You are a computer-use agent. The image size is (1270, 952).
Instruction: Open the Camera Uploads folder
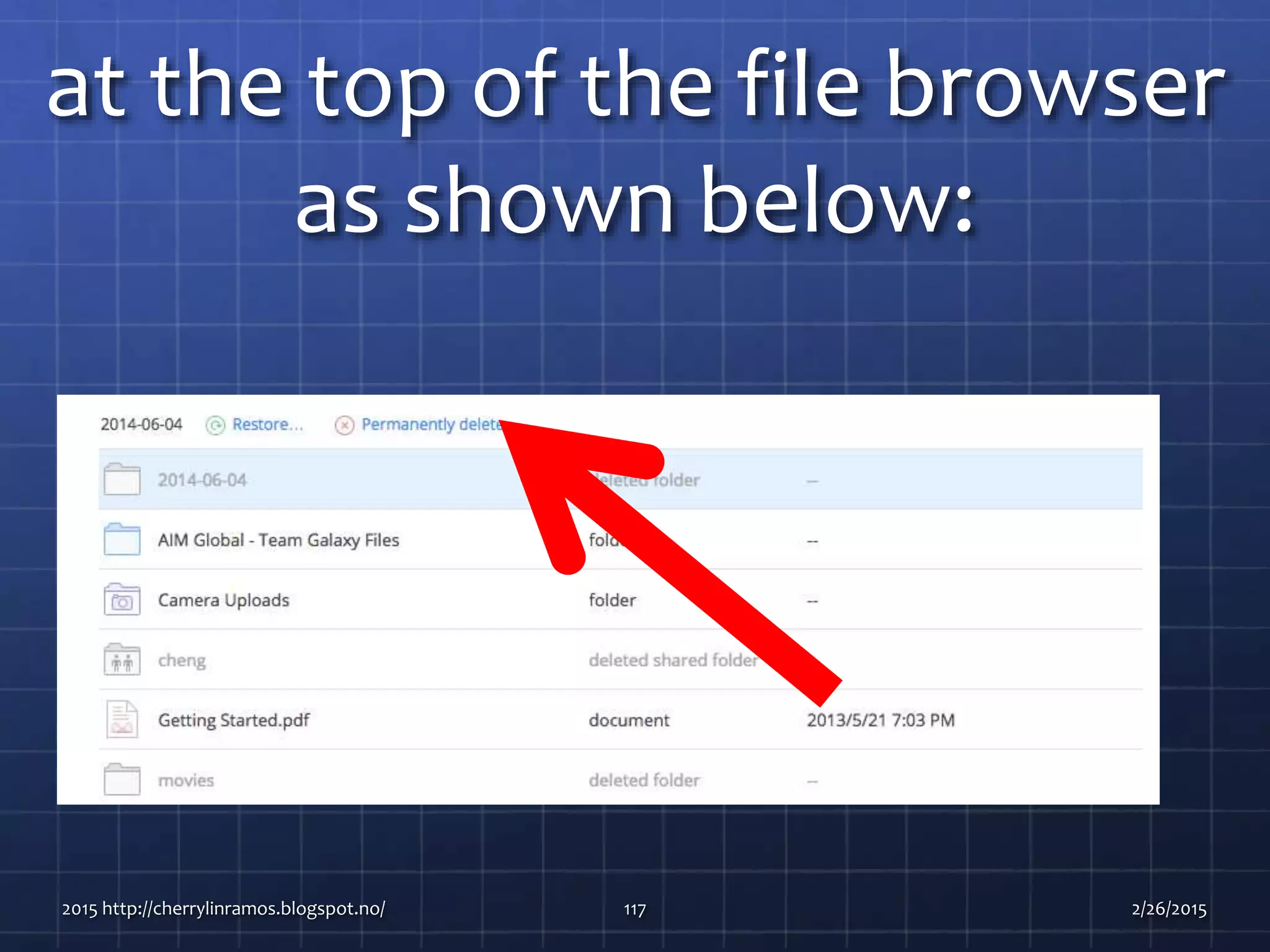[x=223, y=600]
